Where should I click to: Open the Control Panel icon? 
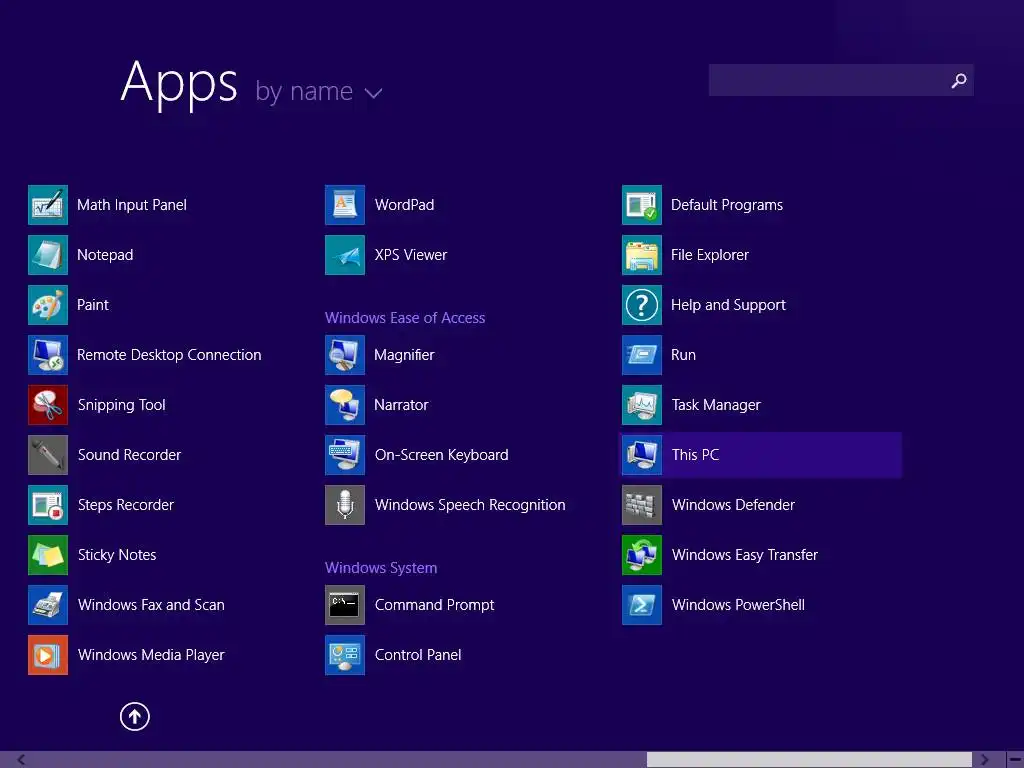pyautogui.click(x=345, y=655)
